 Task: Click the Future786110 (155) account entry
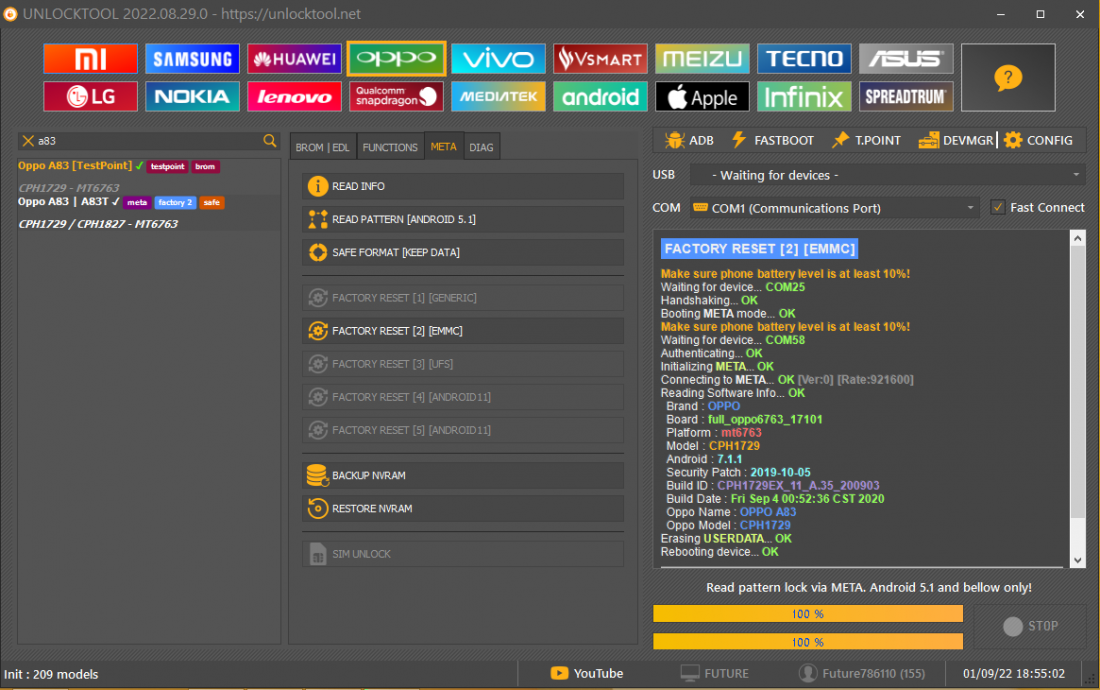862,674
